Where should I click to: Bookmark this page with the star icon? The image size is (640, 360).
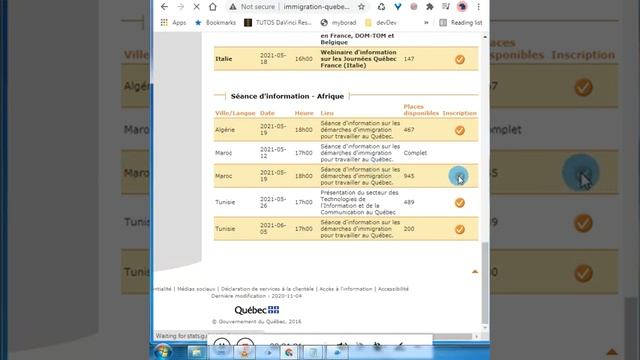pyautogui.click(x=361, y=7)
